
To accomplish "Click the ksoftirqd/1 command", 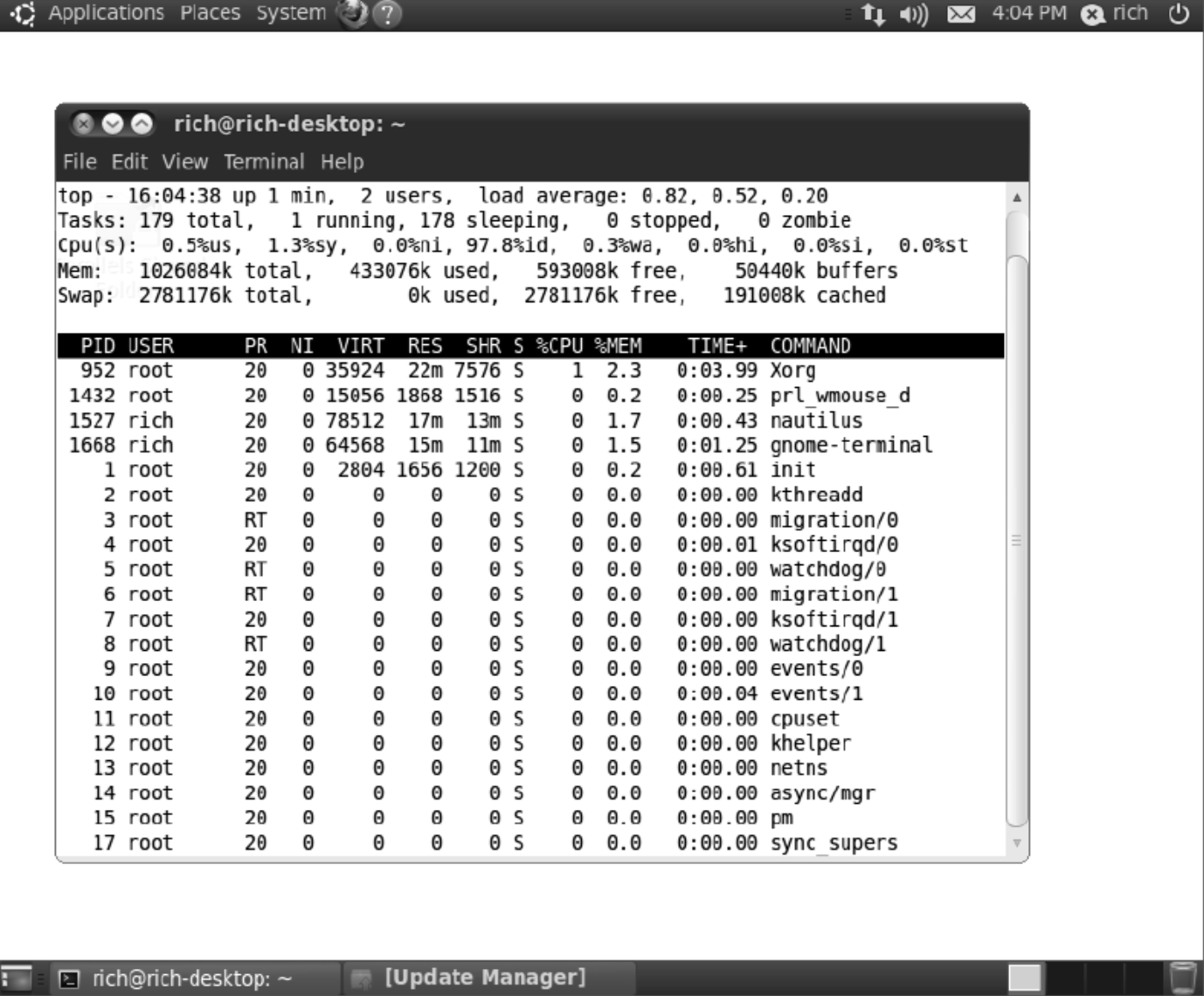I will [x=834, y=619].
